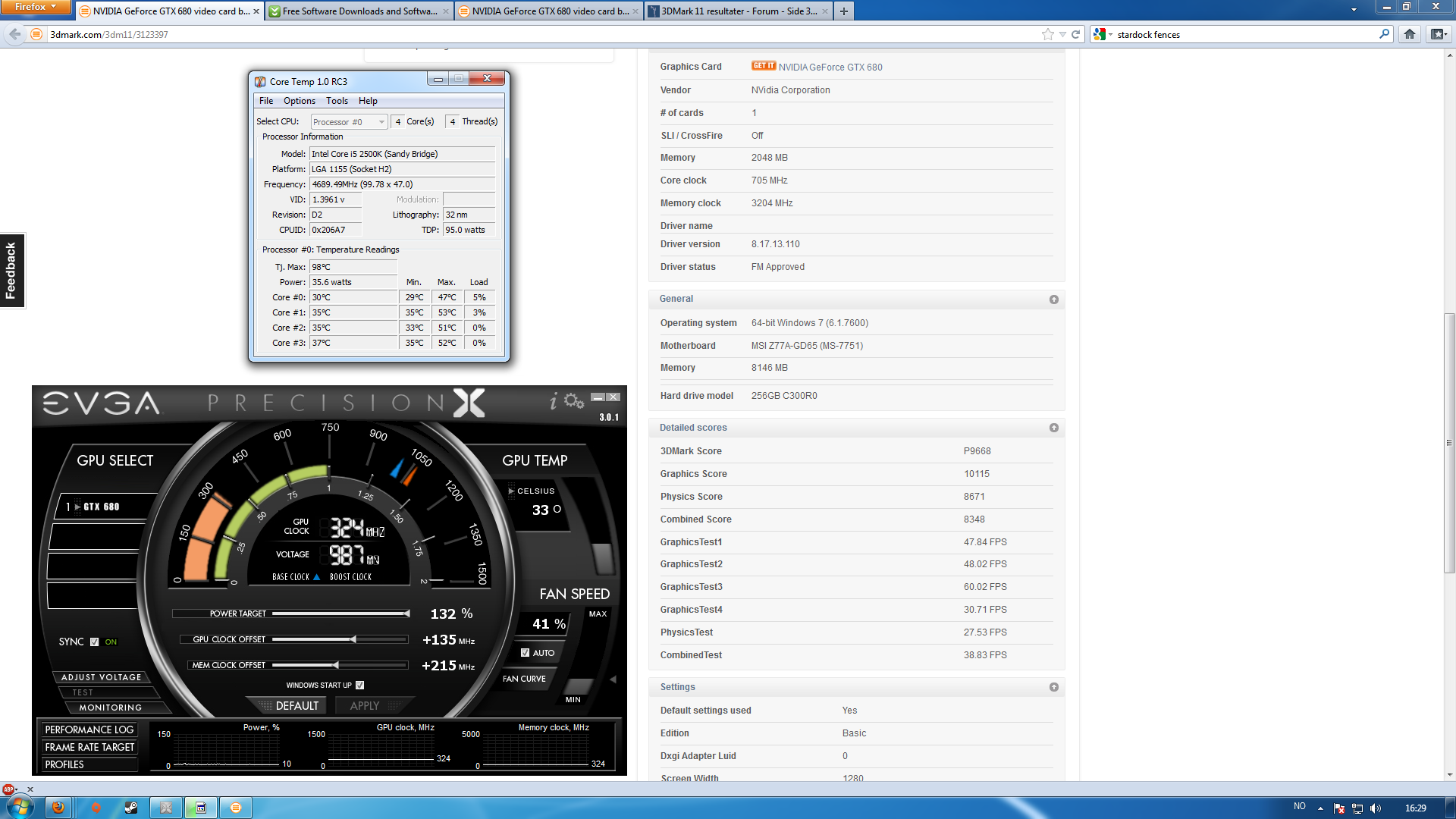This screenshot has height=819, width=1456.
Task: Open the search engine selector
Action: tap(1103, 34)
